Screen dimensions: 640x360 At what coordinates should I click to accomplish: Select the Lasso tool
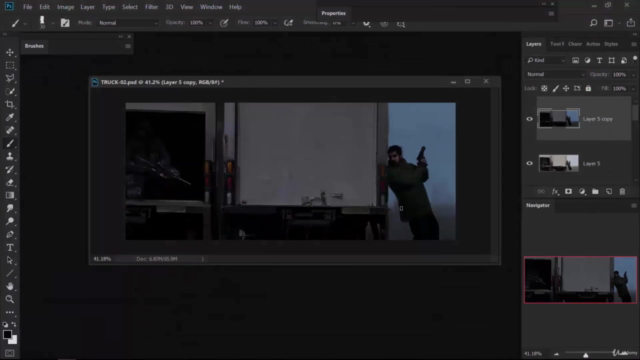click(10, 78)
